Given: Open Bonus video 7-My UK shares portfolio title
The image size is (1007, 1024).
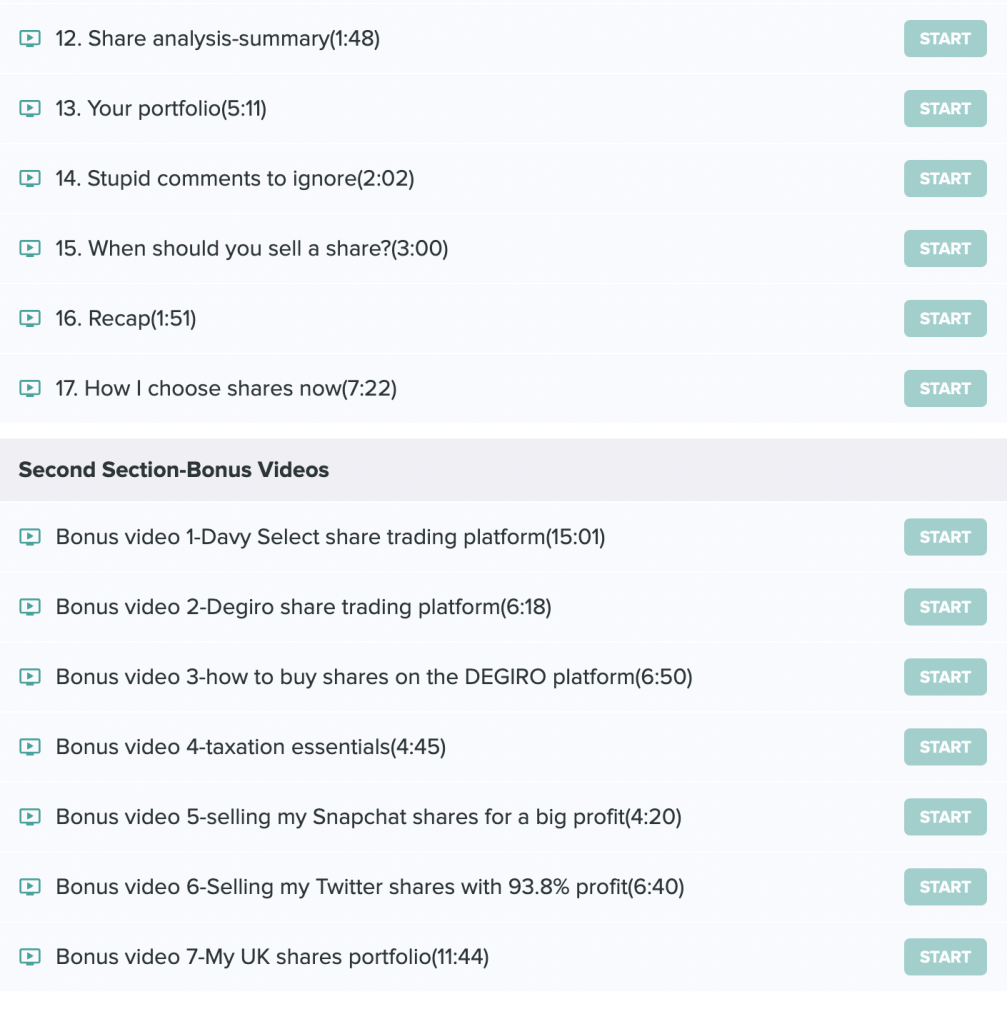Looking at the screenshot, I should (x=272, y=957).
